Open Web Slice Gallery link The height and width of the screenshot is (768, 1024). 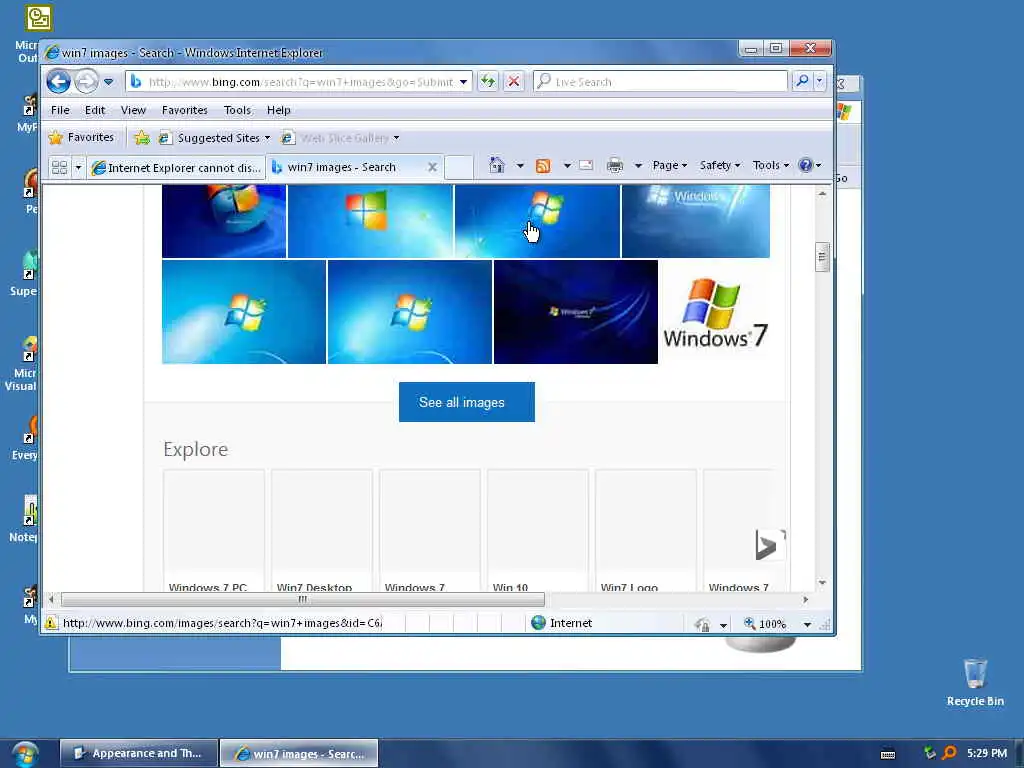[x=340, y=138]
